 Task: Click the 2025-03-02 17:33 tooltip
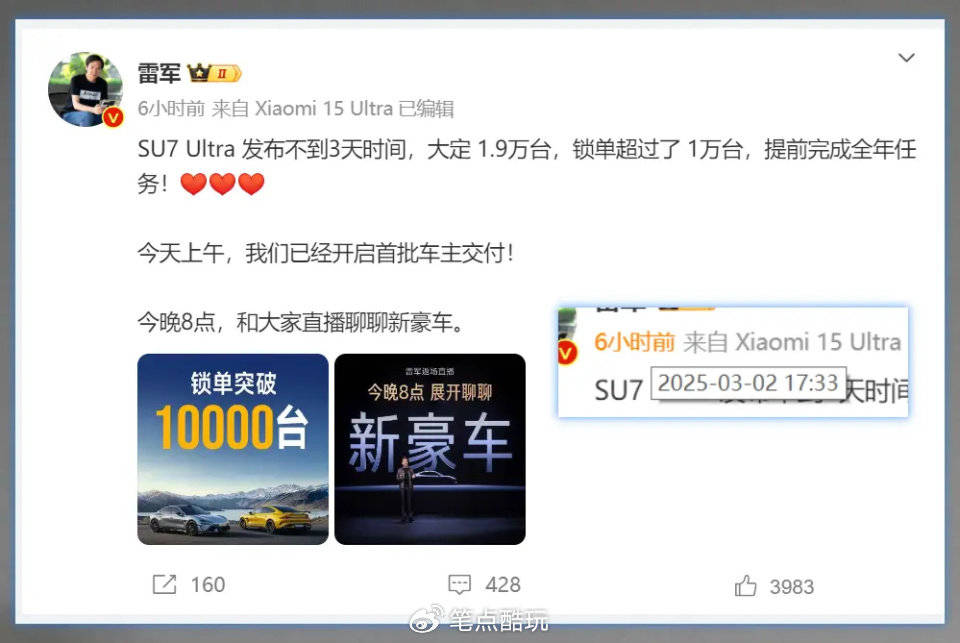point(748,383)
